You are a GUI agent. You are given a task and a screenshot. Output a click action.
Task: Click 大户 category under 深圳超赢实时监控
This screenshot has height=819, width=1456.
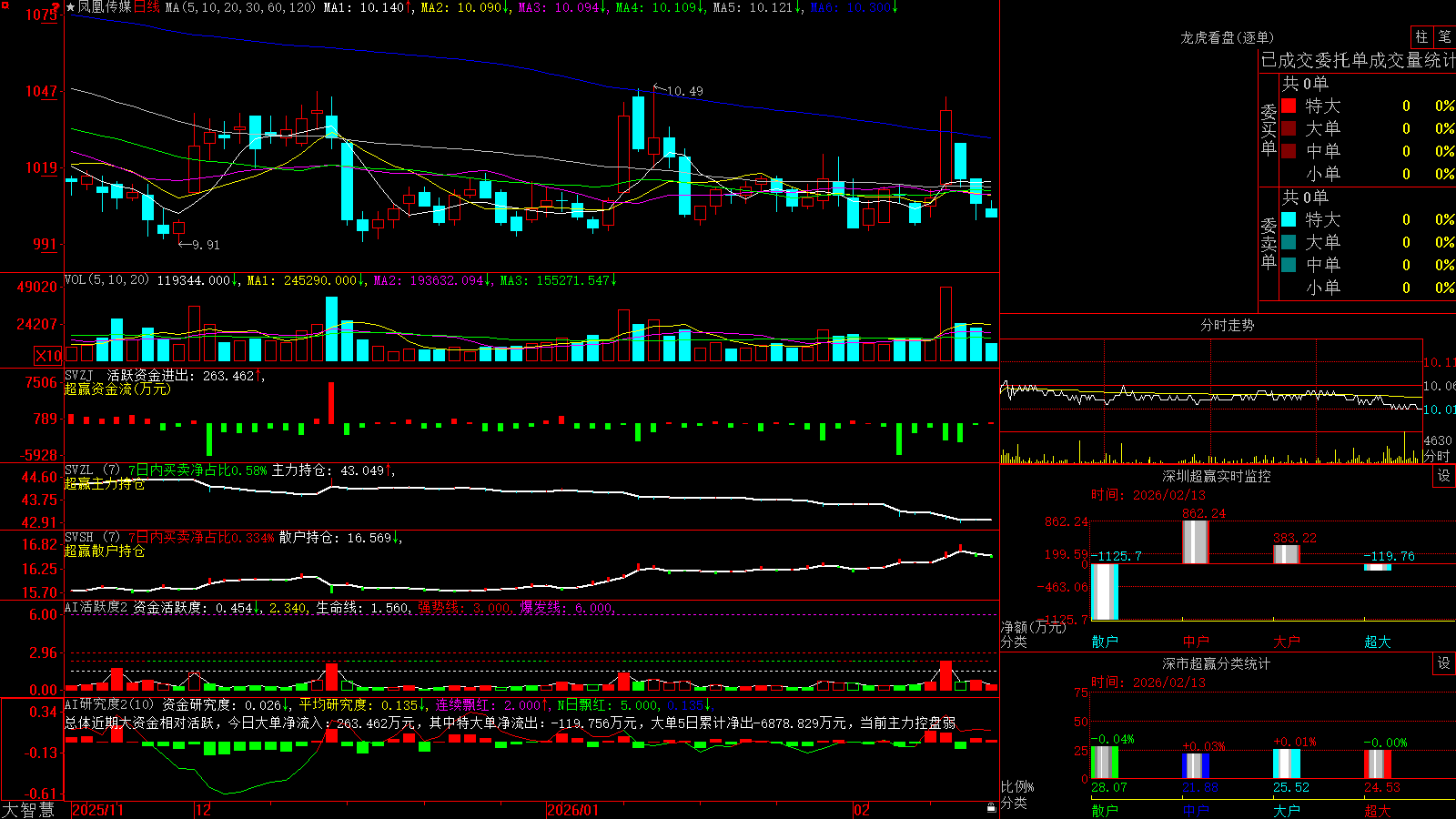[x=1287, y=642]
